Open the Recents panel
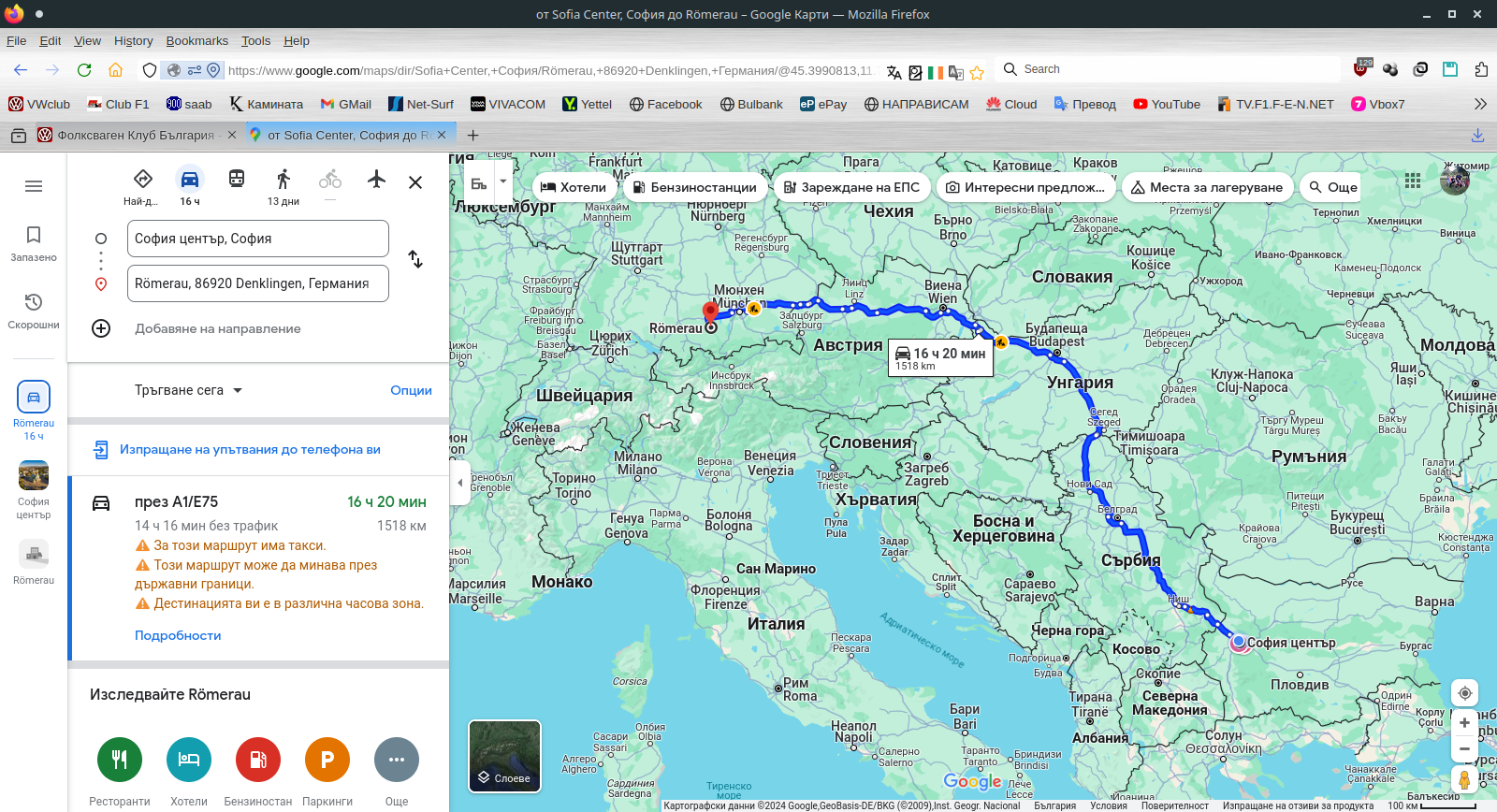 point(34,311)
